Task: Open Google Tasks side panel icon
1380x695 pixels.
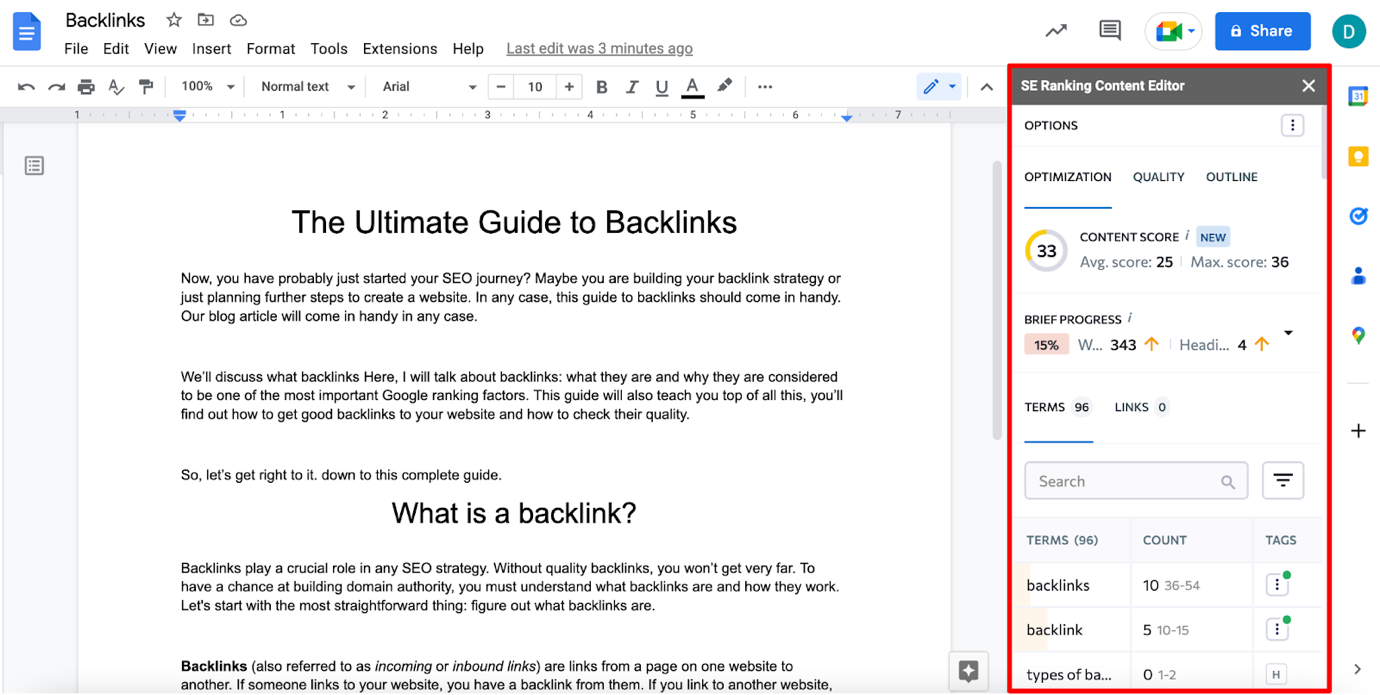Action: point(1358,216)
